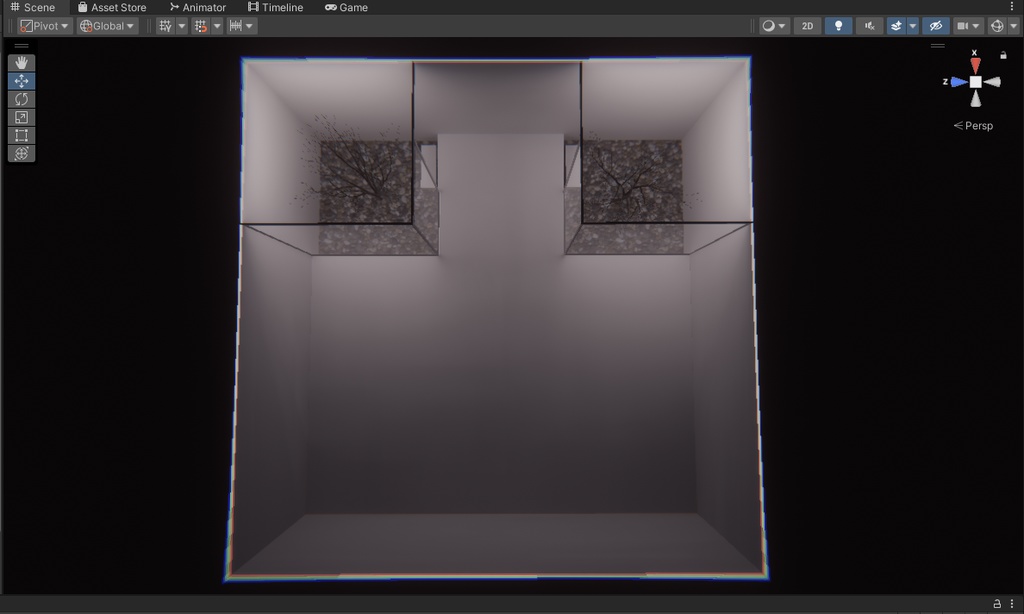Select the Move tool
This screenshot has height=614, width=1024.
pyautogui.click(x=21, y=81)
